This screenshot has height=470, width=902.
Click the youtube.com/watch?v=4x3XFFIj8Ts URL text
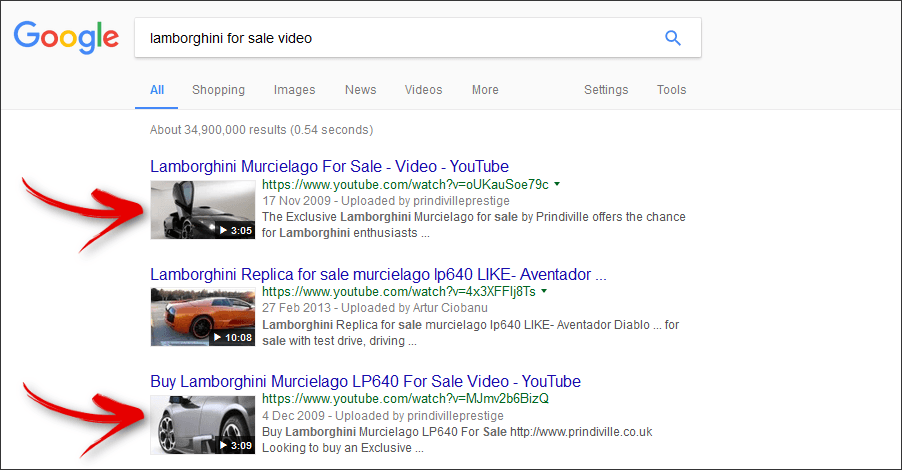(399, 292)
